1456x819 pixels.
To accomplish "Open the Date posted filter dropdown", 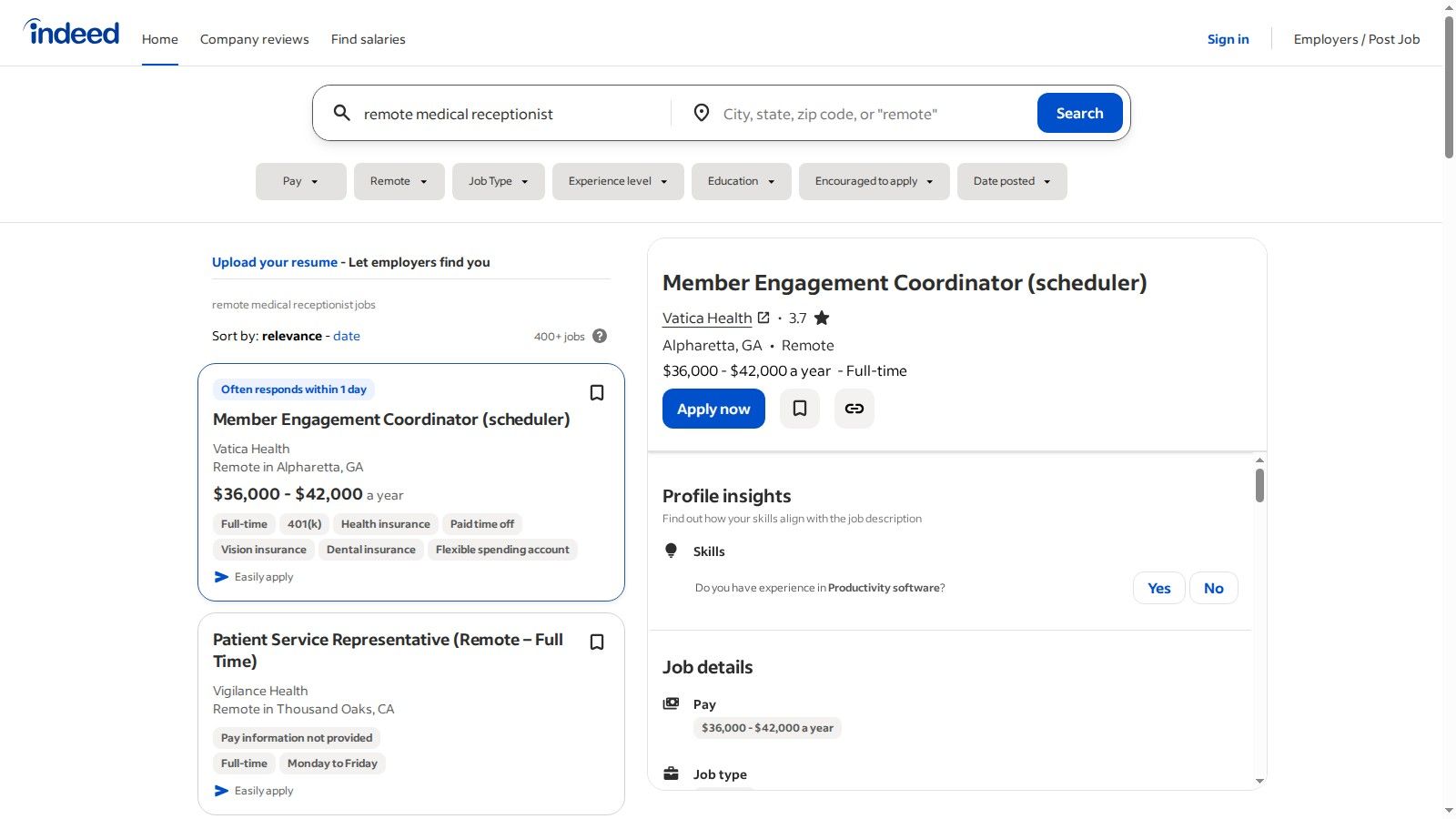I will (1011, 181).
